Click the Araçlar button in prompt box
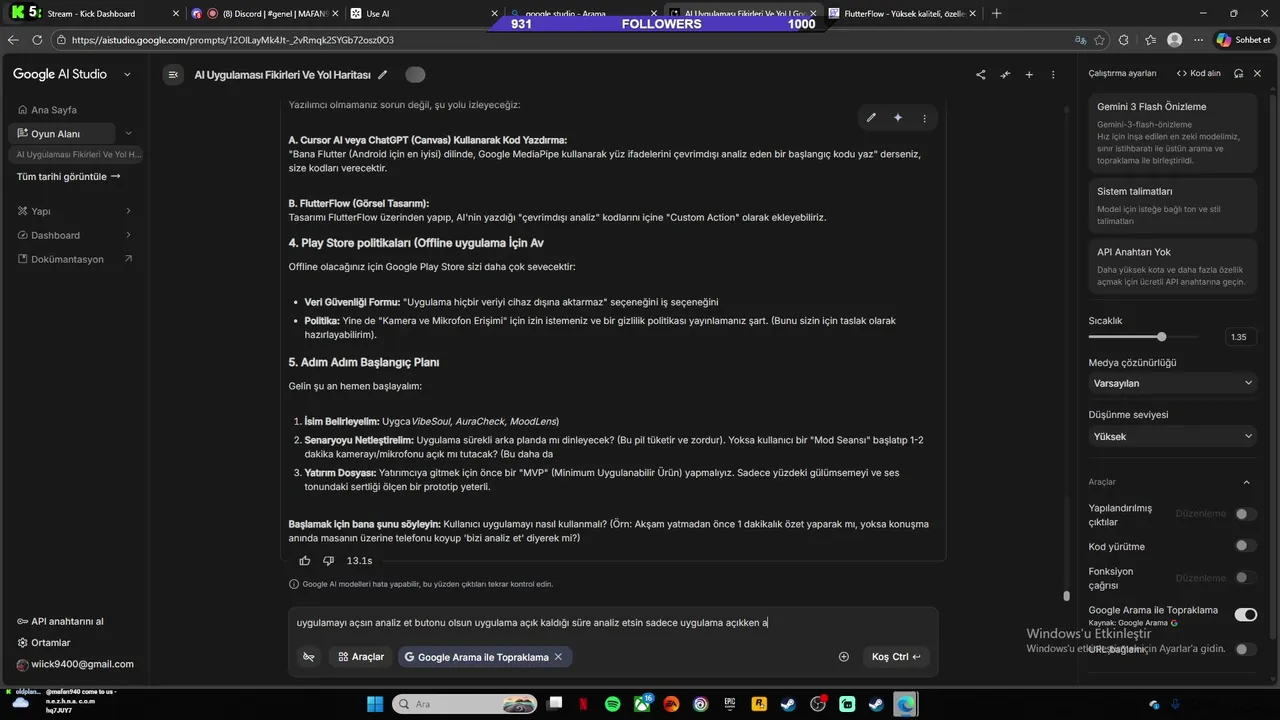 [361, 657]
